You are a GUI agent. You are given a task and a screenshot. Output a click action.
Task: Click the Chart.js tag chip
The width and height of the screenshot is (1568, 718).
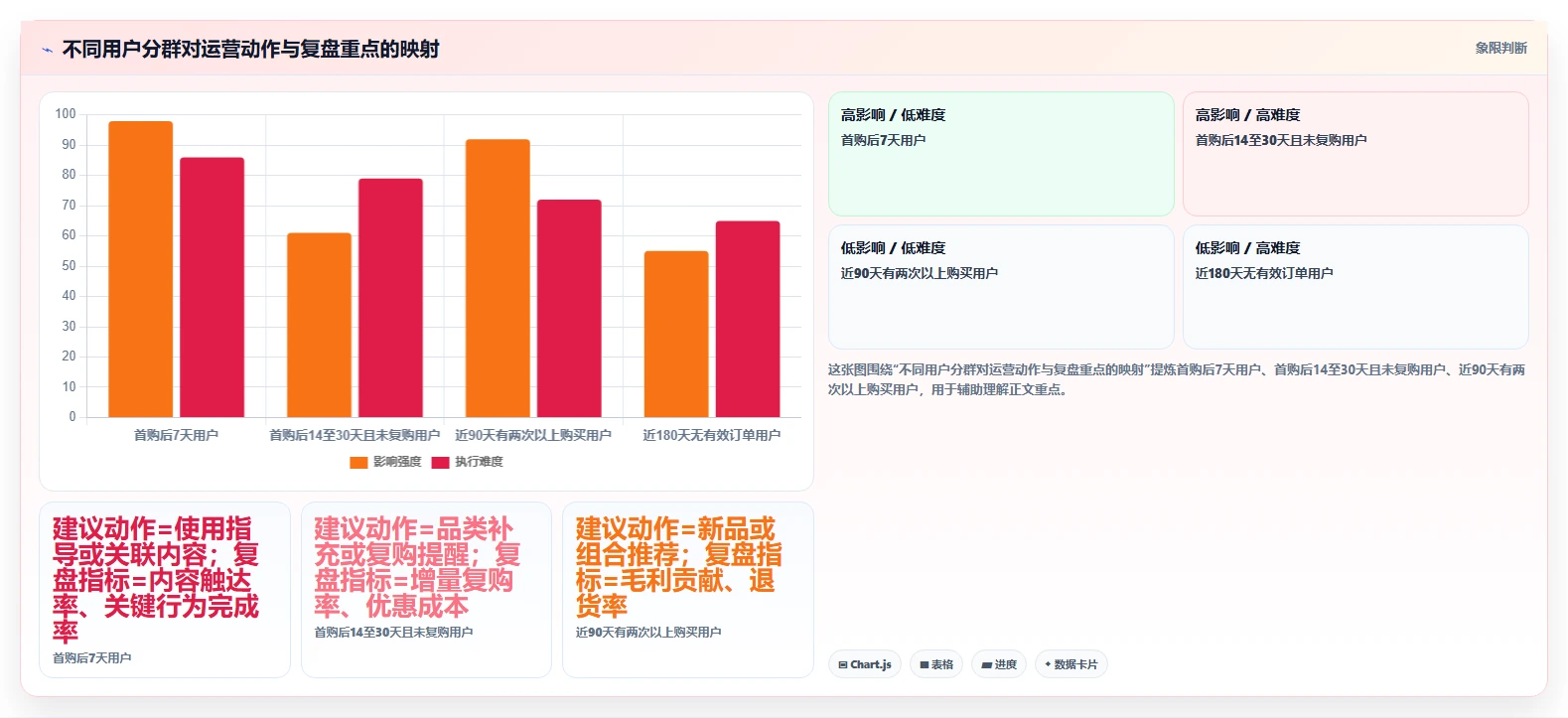[865, 664]
